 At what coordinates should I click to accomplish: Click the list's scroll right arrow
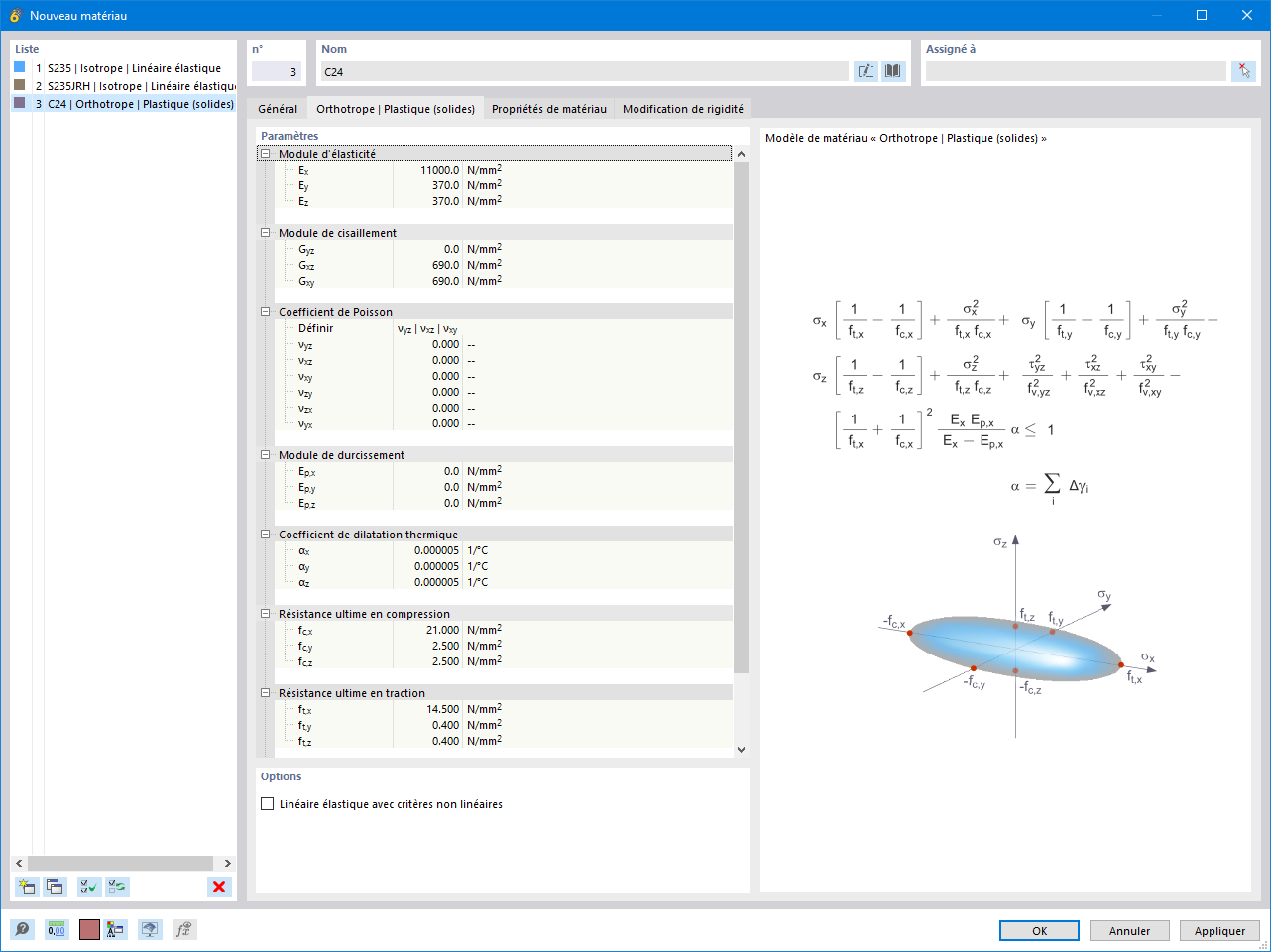(x=227, y=863)
